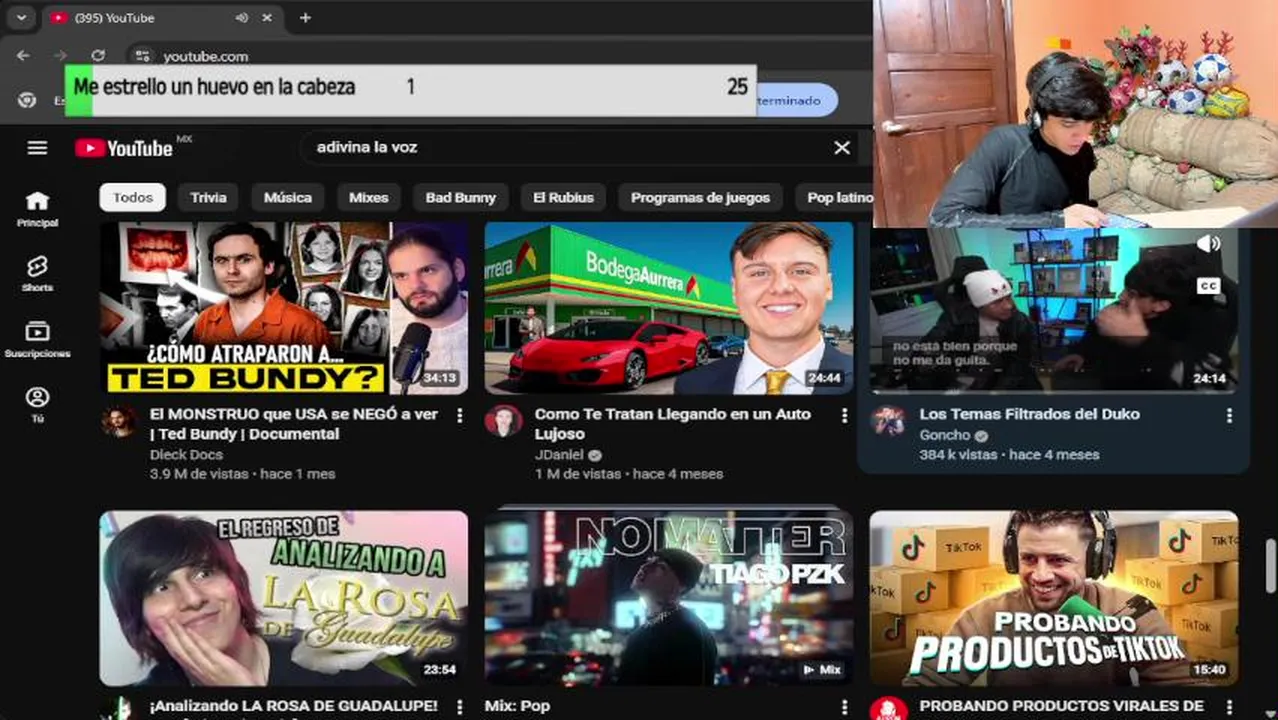Viewport: 1278px width, 720px height.
Task: Open the Duko video preview thumbnail
Action: pos(1054,310)
